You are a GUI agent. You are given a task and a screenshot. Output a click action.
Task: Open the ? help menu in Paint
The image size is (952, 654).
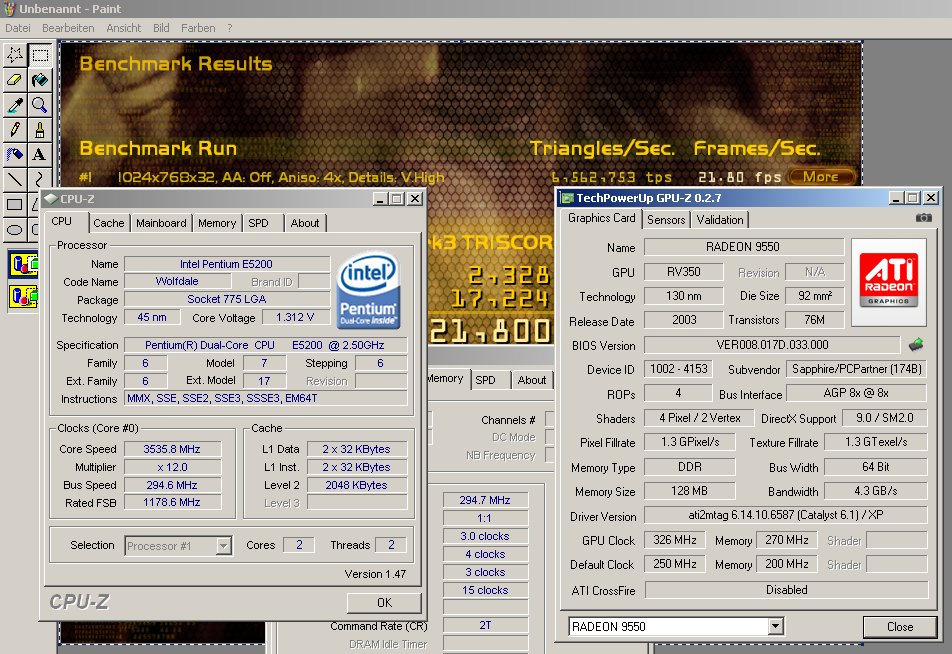(x=230, y=28)
